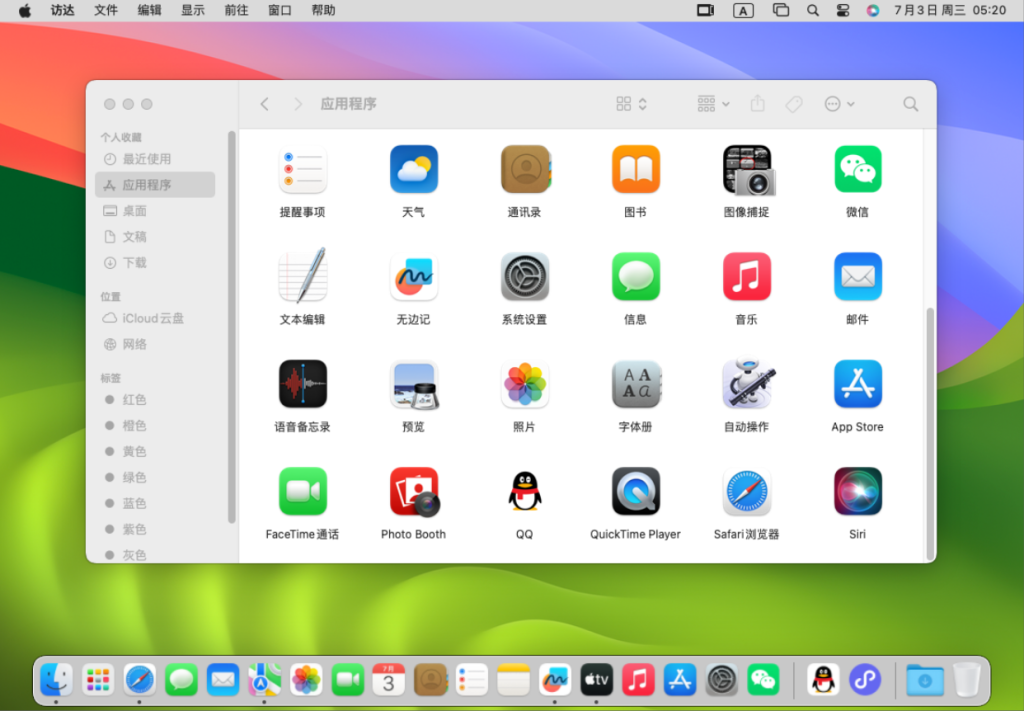The width and height of the screenshot is (1024, 711).
Task: Click the tag icon in Finder toolbar
Action: click(x=794, y=104)
